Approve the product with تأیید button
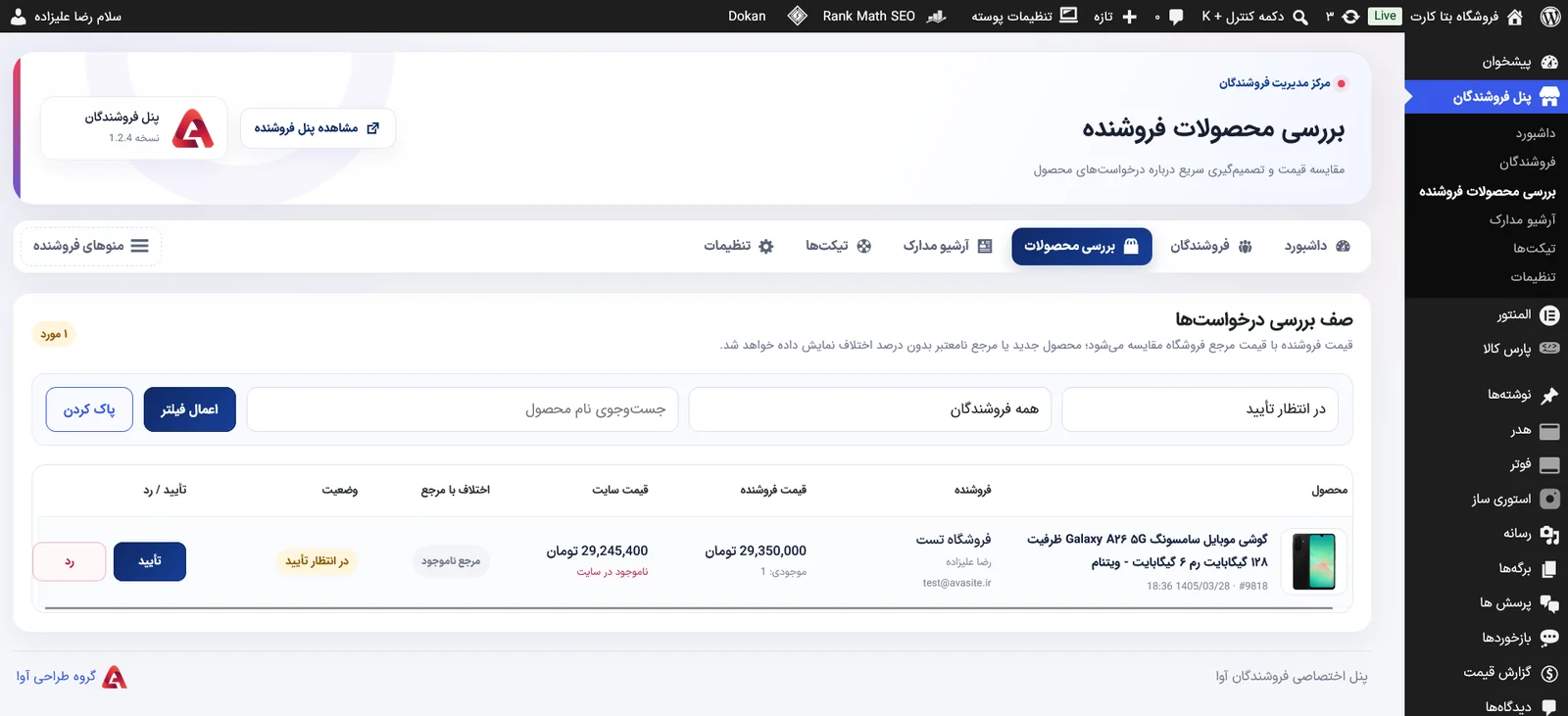 150,561
